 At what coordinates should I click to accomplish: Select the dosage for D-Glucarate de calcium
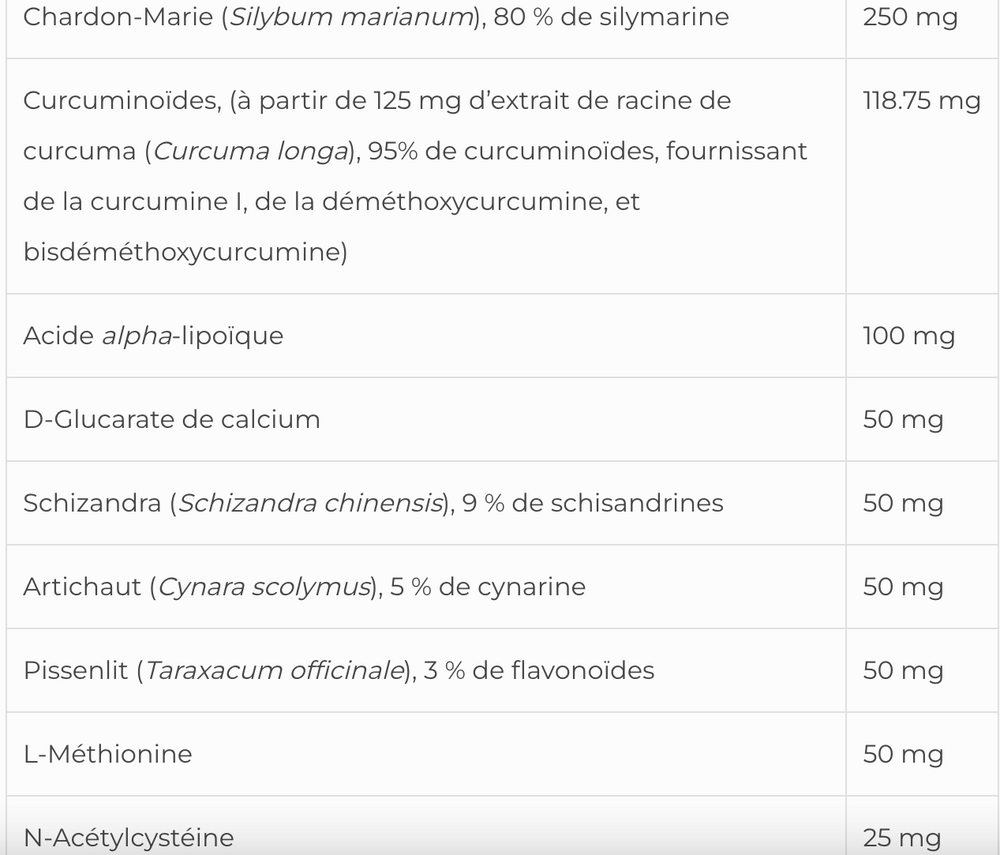[902, 419]
